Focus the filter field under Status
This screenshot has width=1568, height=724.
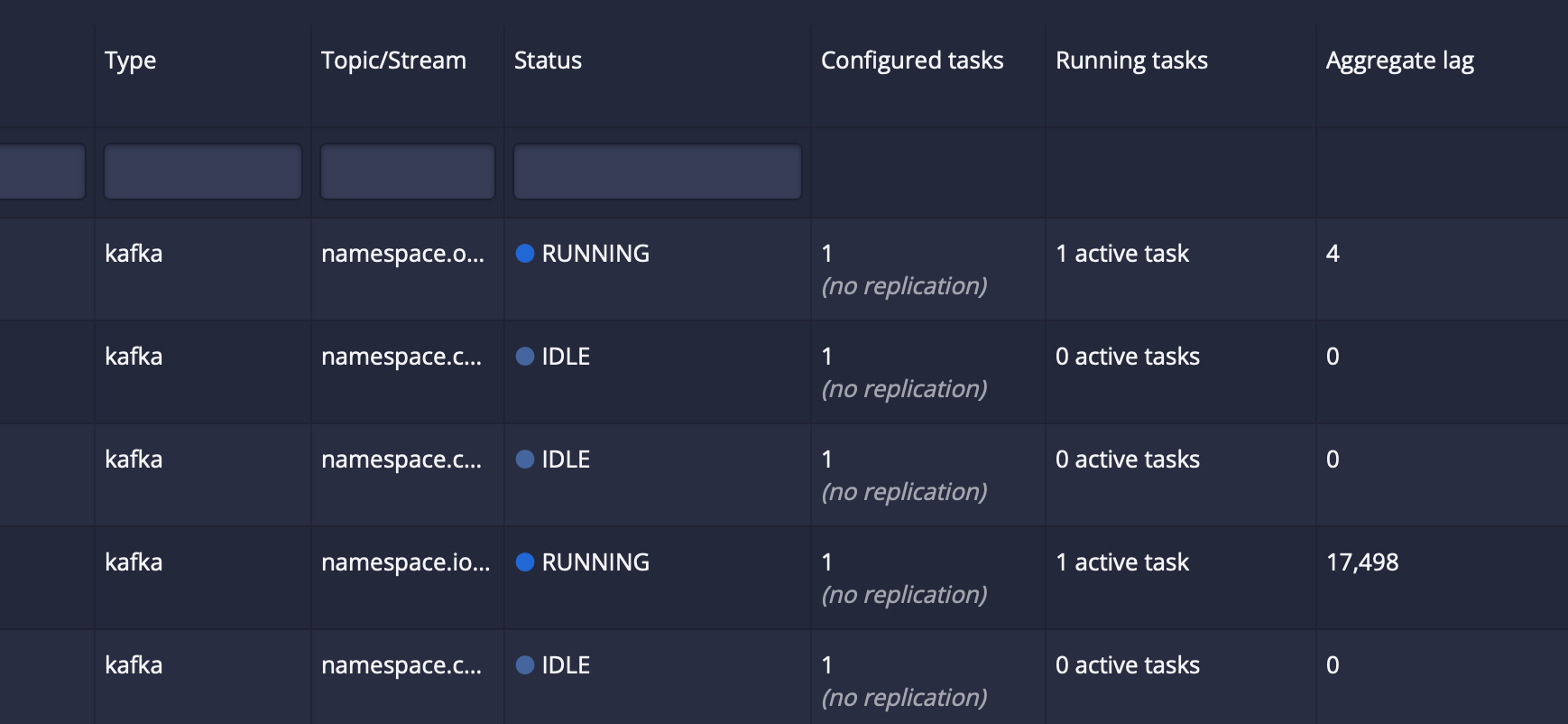658,172
